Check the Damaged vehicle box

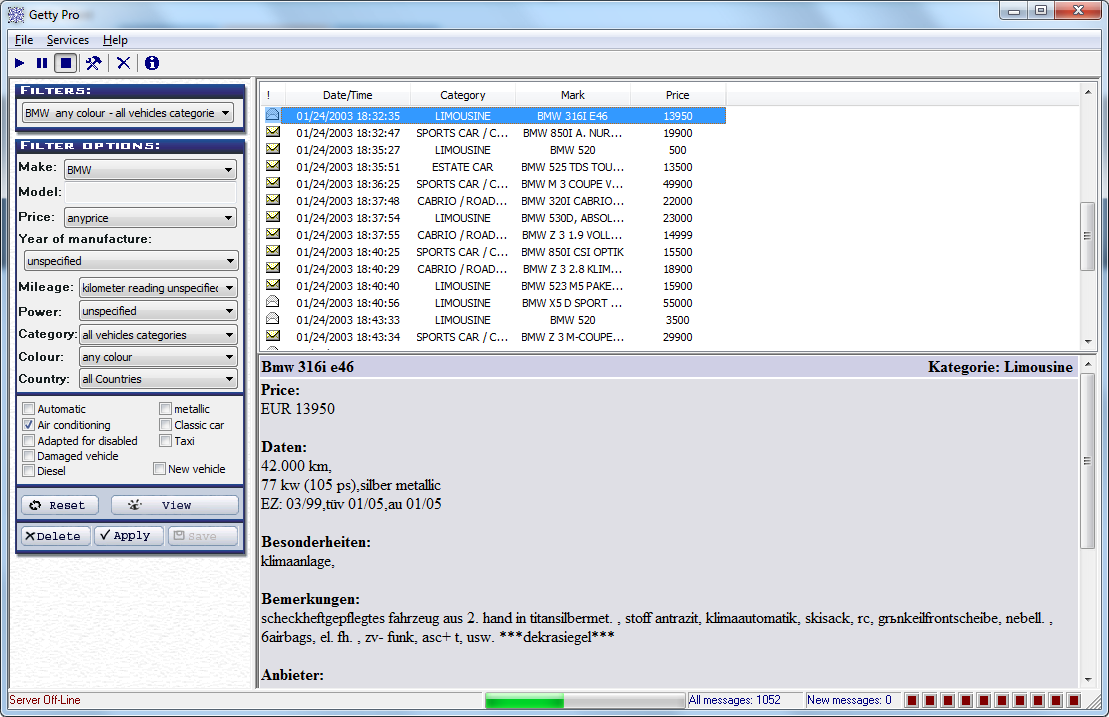tap(28, 456)
